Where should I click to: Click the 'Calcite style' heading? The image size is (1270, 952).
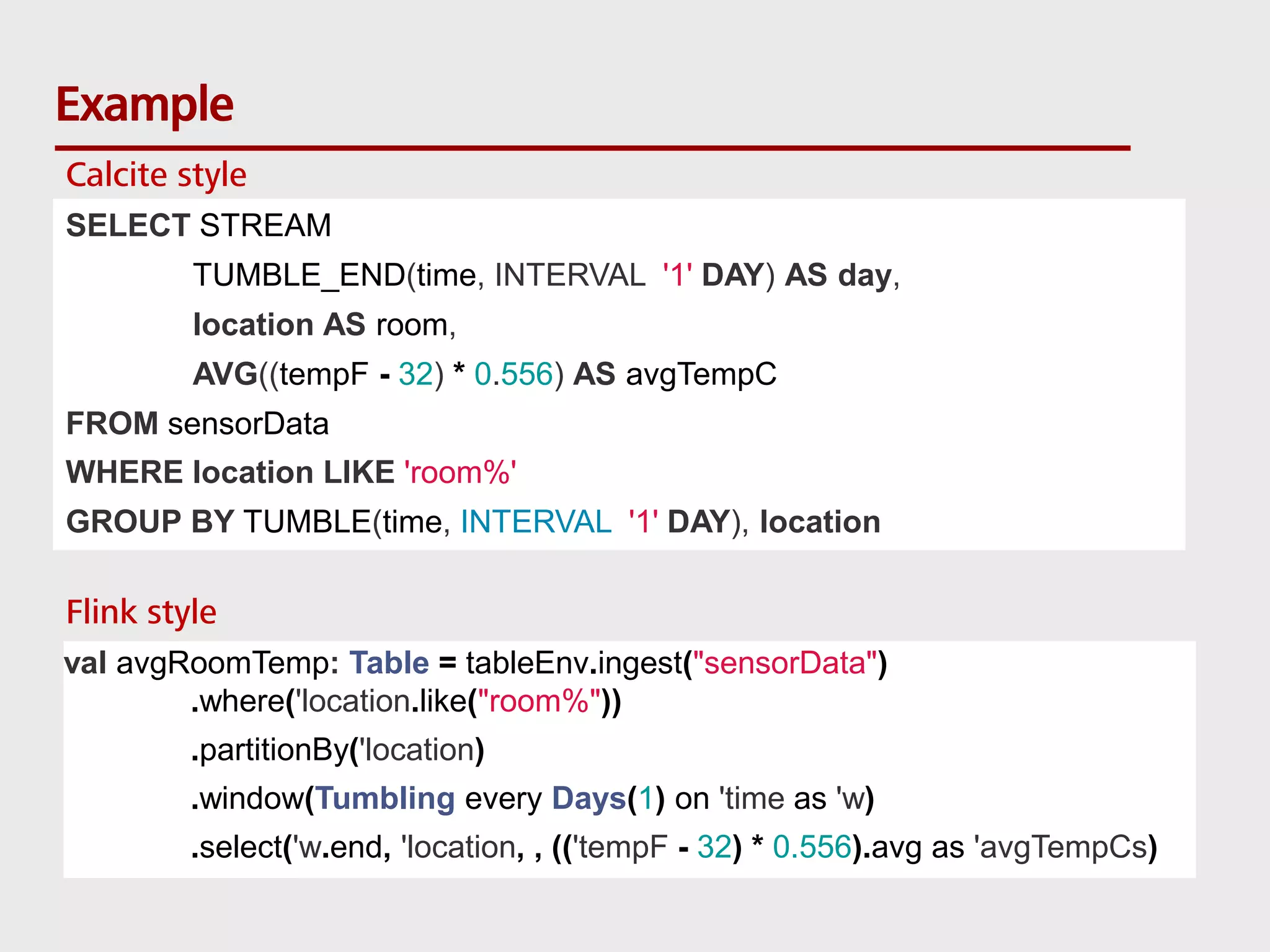coord(156,175)
